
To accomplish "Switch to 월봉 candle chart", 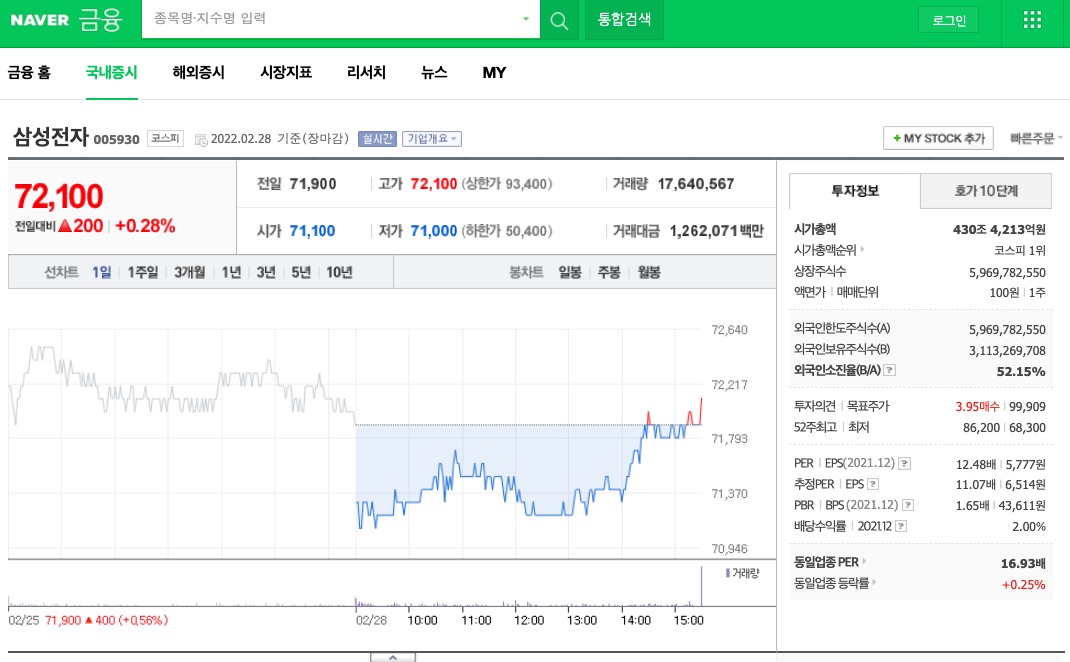I will pos(649,272).
